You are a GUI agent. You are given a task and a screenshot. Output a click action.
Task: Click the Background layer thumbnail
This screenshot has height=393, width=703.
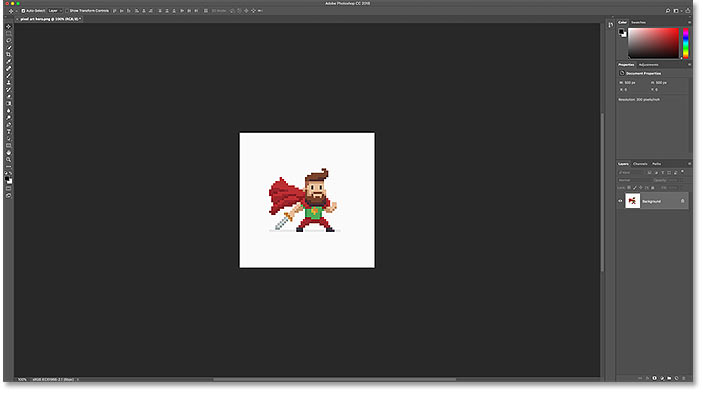[632, 201]
